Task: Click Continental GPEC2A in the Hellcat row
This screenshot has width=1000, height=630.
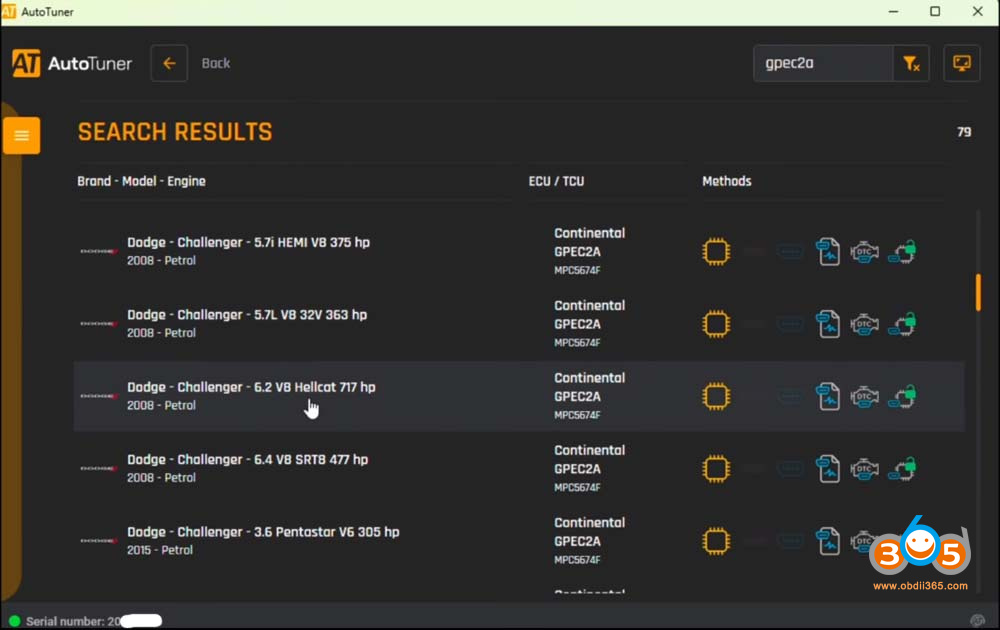Action: pyautogui.click(x=589, y=387)
